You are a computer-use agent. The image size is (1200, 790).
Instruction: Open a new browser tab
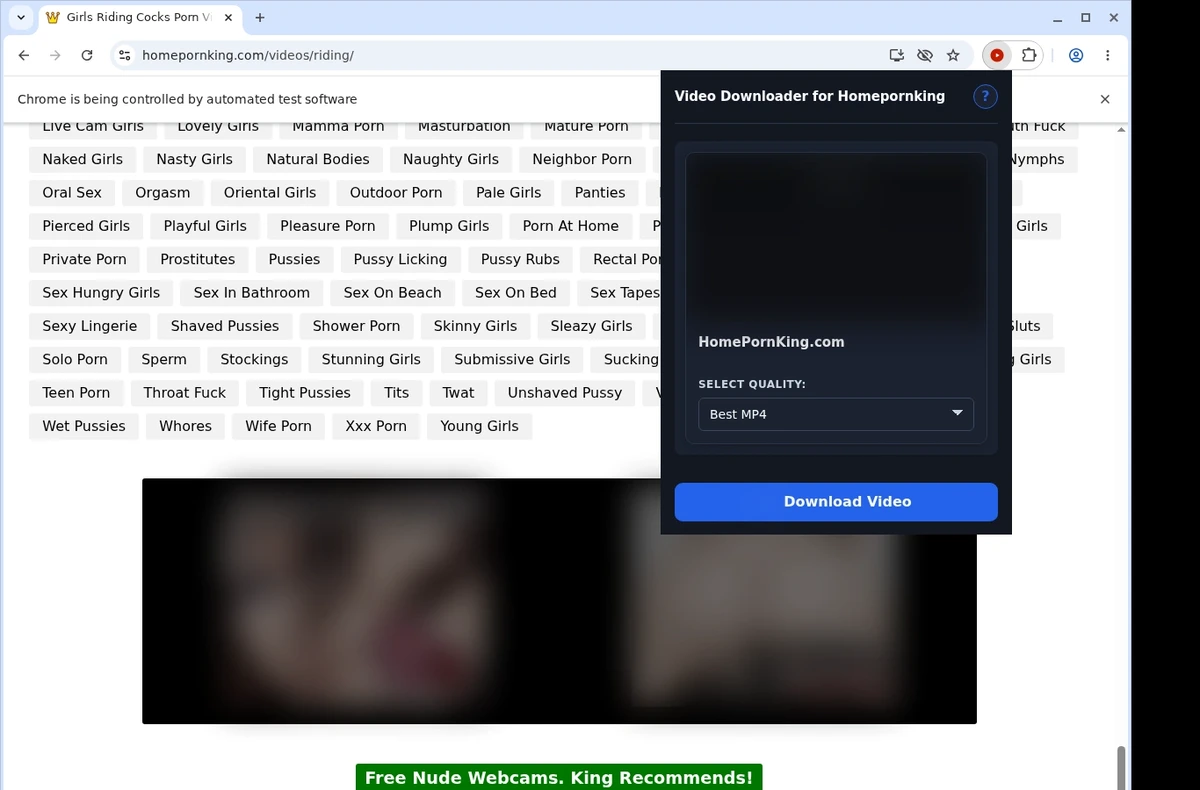[260, 17]
